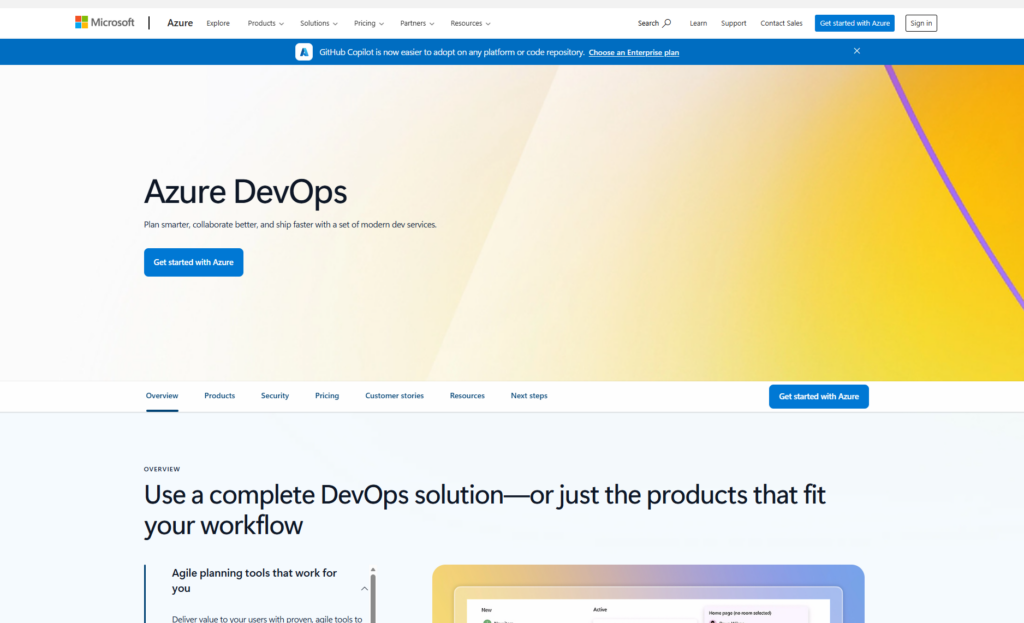Go to the Next steps tab

[x=529, y=396]
